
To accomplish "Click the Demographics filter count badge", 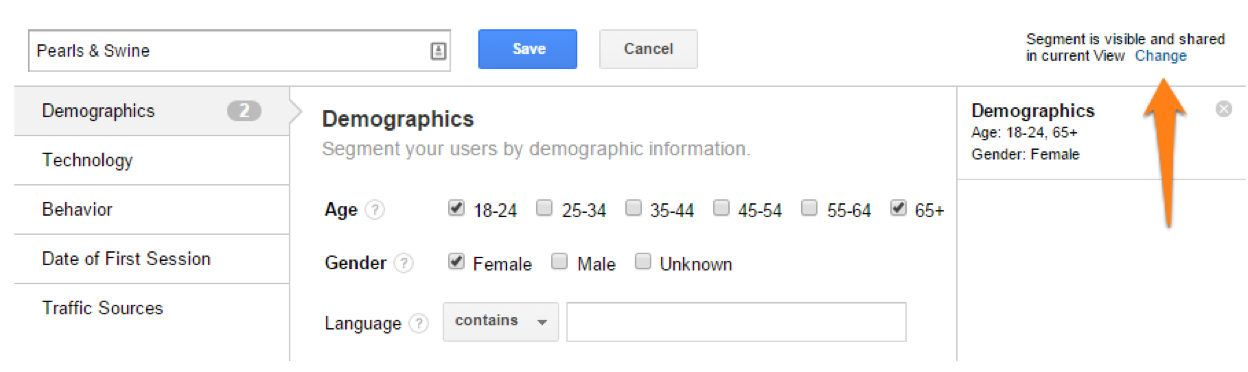I will [244, 111].
